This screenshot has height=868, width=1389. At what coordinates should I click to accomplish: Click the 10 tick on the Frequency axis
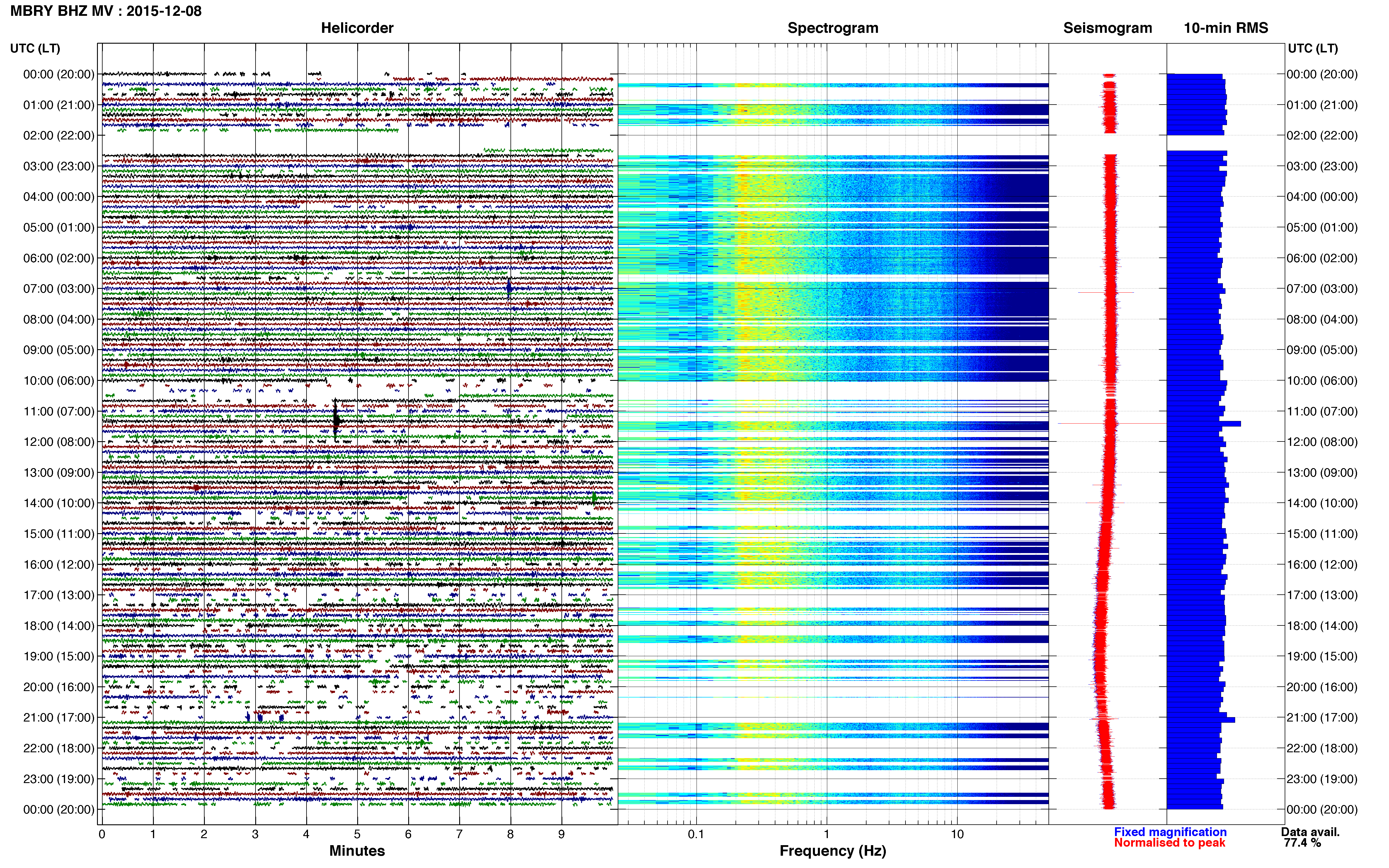pos(957,834)
